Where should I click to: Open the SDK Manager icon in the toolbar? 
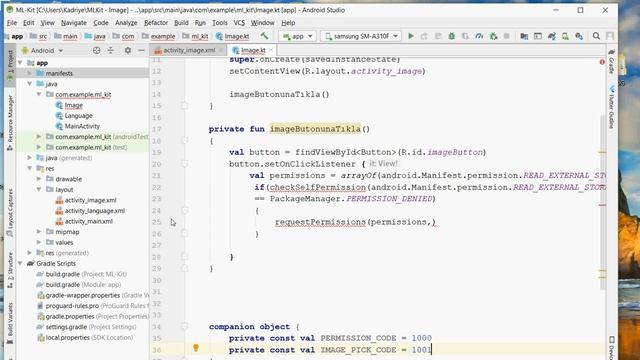[579, 36]
